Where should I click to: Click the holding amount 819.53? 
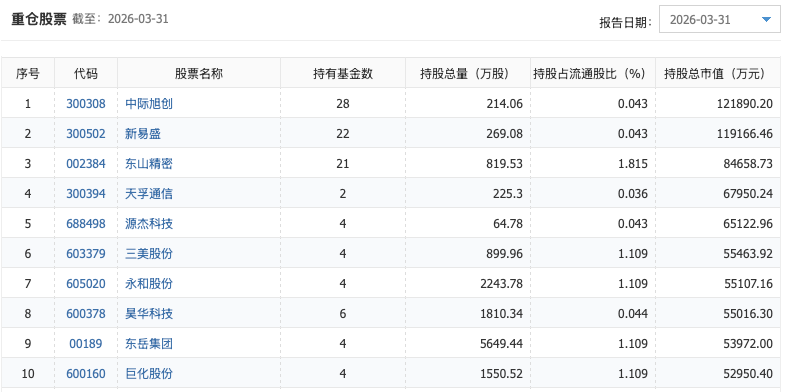504,164
